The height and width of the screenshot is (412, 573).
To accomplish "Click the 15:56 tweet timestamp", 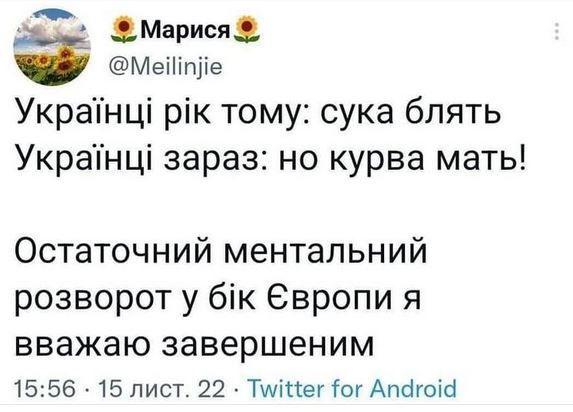I will (x=45, y=389).
